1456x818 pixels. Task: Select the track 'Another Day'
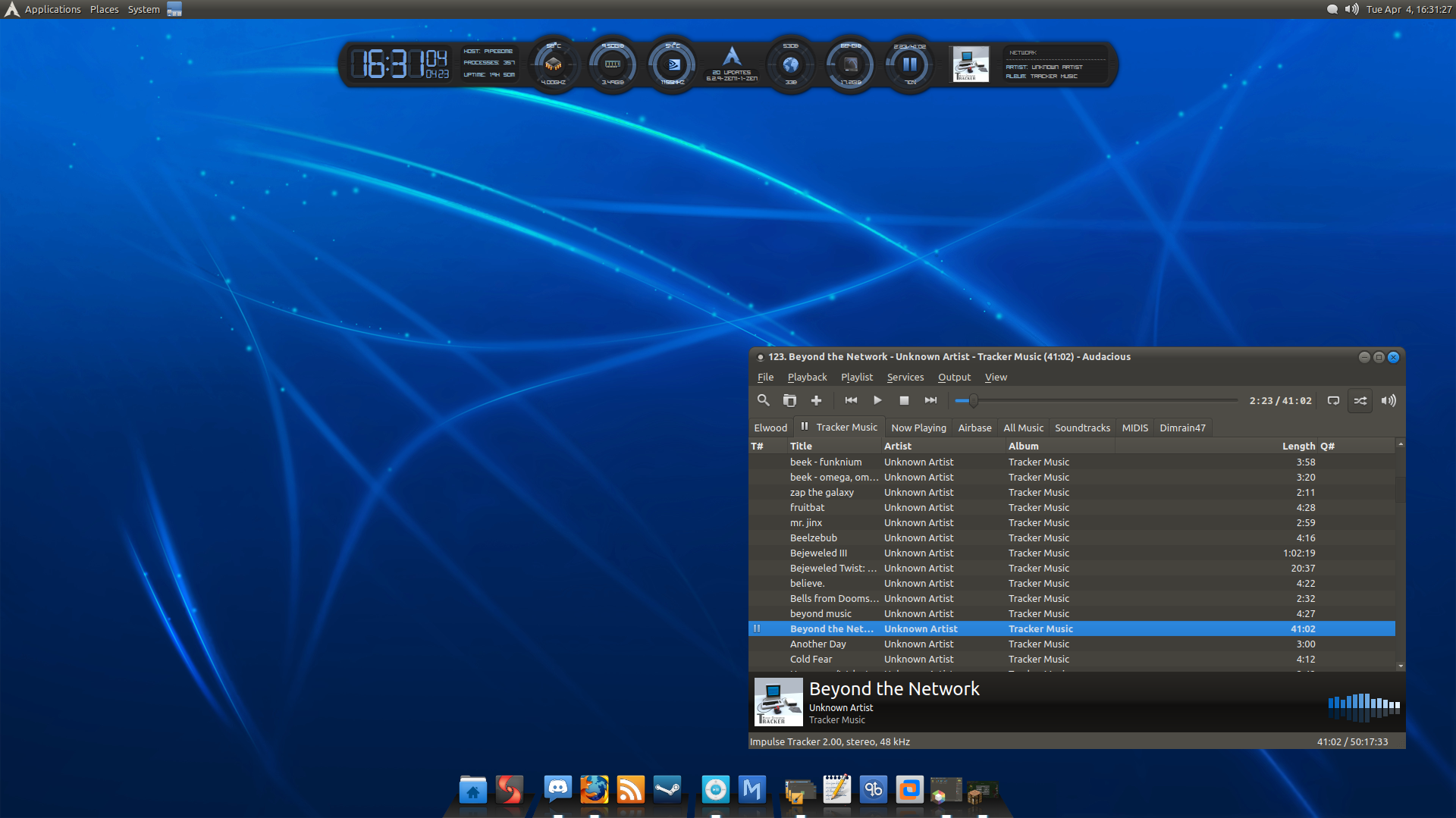1072,644
